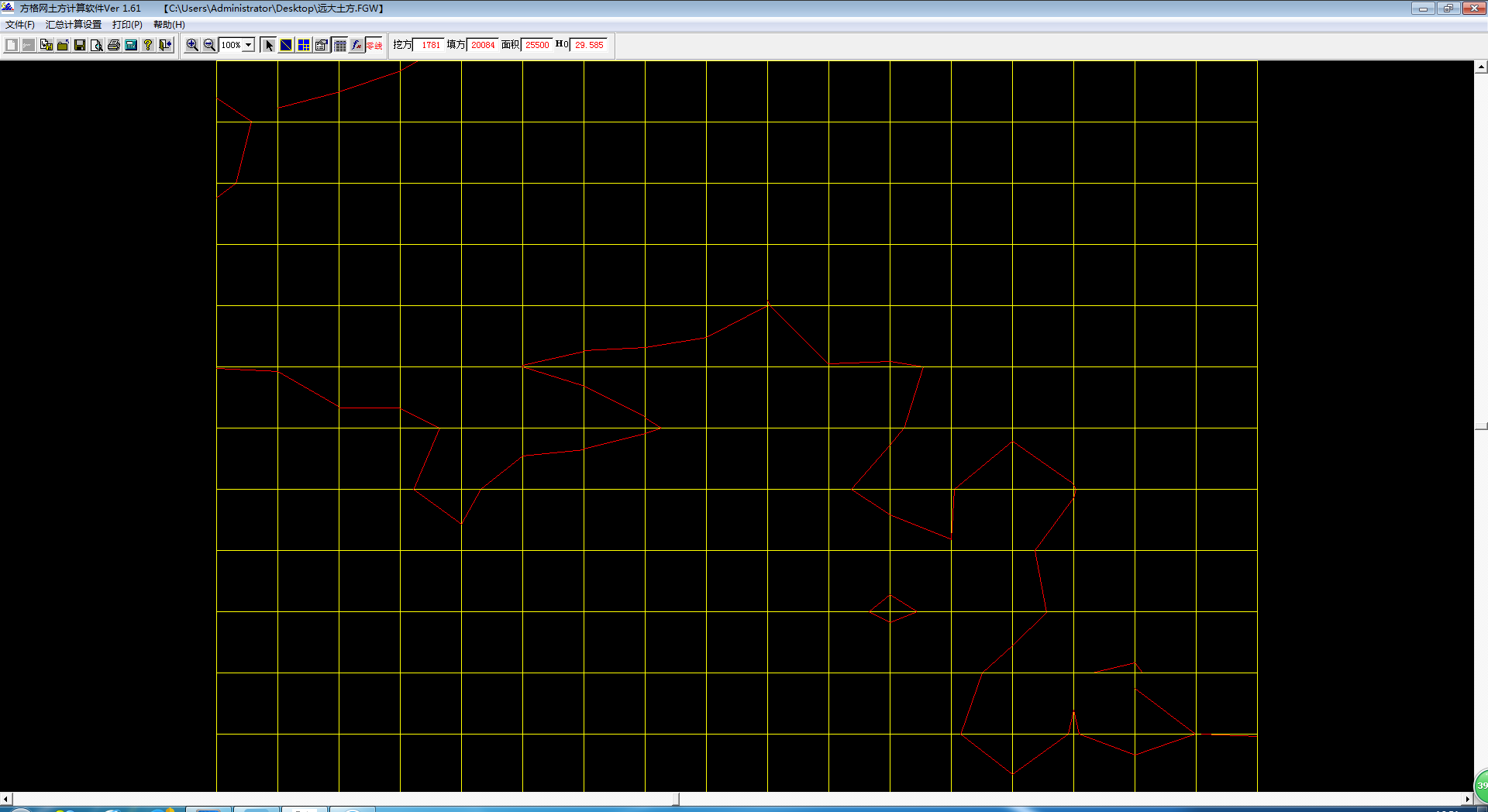Click the fx formula icon
This screenshot has height=812, width=1488.
356,45
